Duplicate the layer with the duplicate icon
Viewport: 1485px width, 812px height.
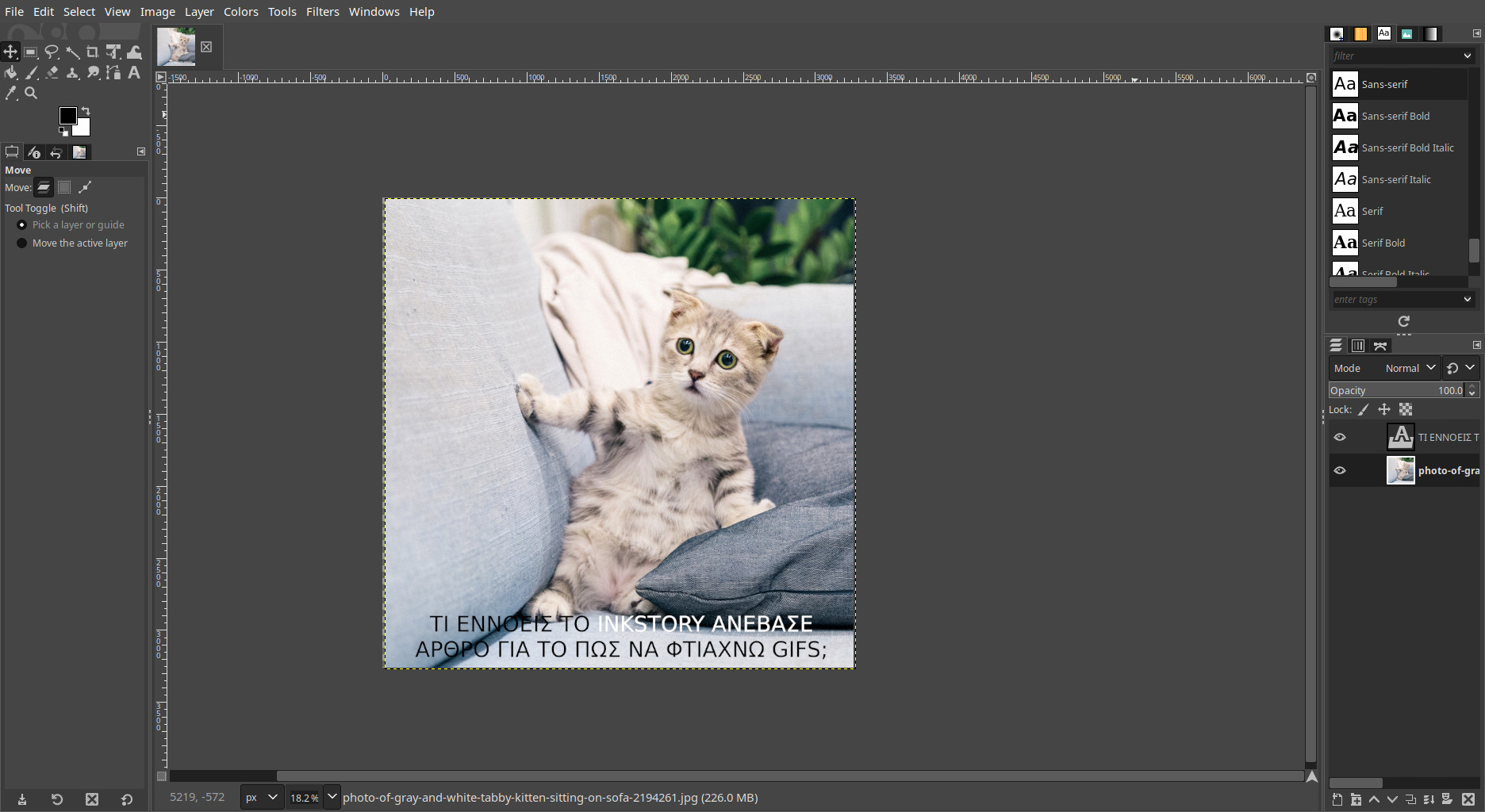coord(1410,799)
